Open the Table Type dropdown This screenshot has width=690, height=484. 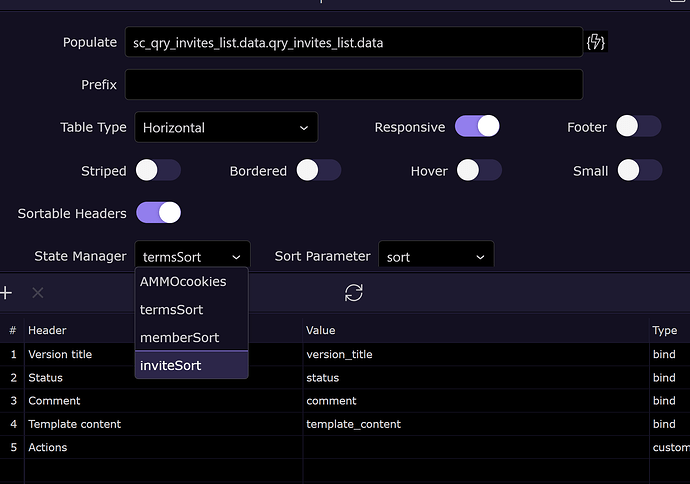(x=226, y=127)
